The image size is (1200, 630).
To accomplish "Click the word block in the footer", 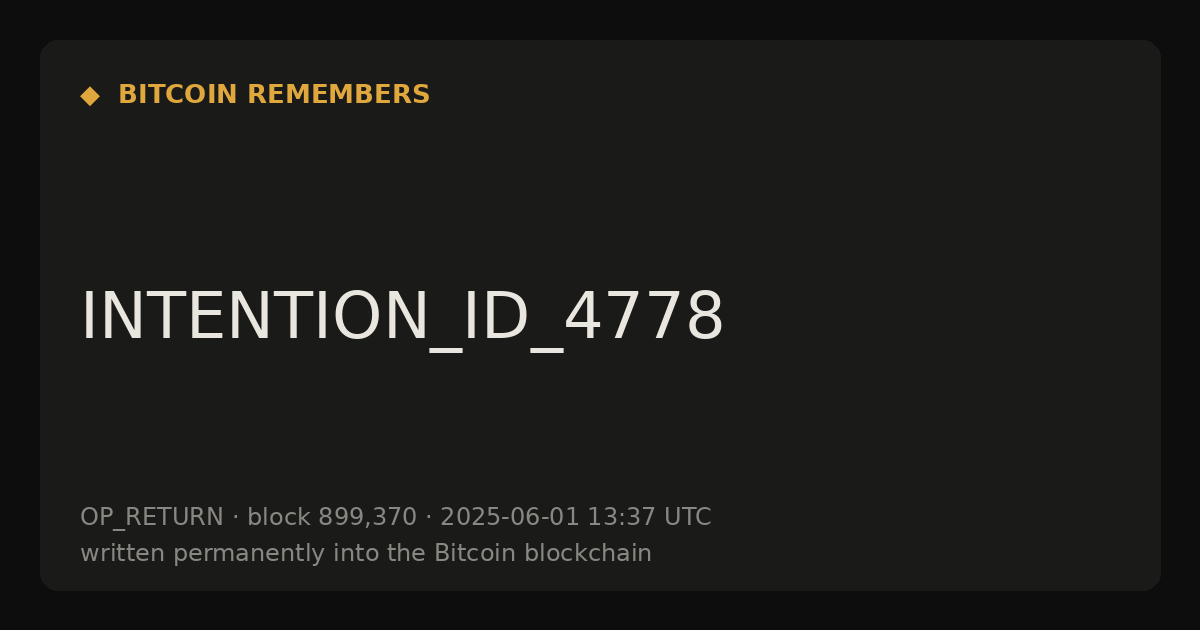I will click(279, 518).
